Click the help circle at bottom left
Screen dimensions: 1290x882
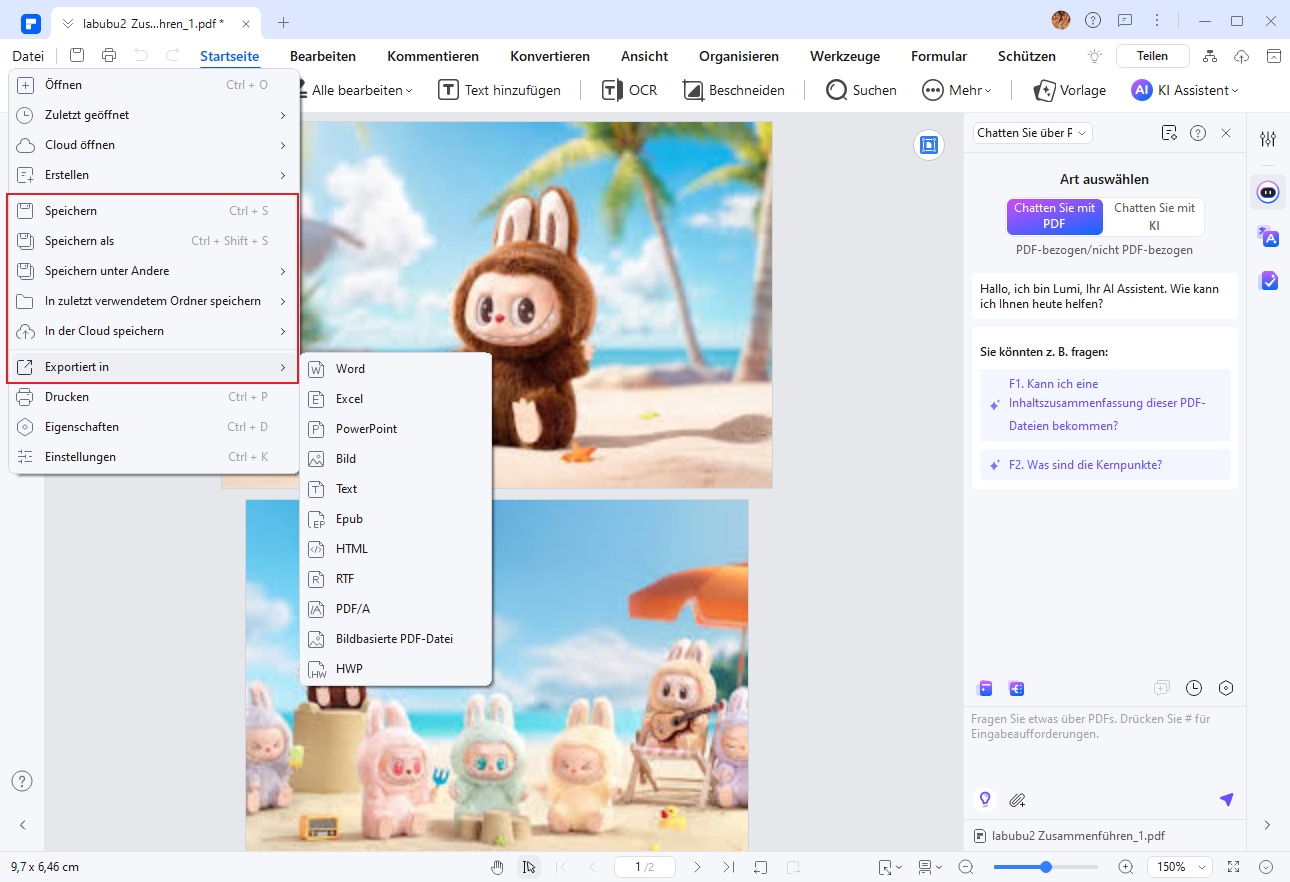[x=22, y=781]
